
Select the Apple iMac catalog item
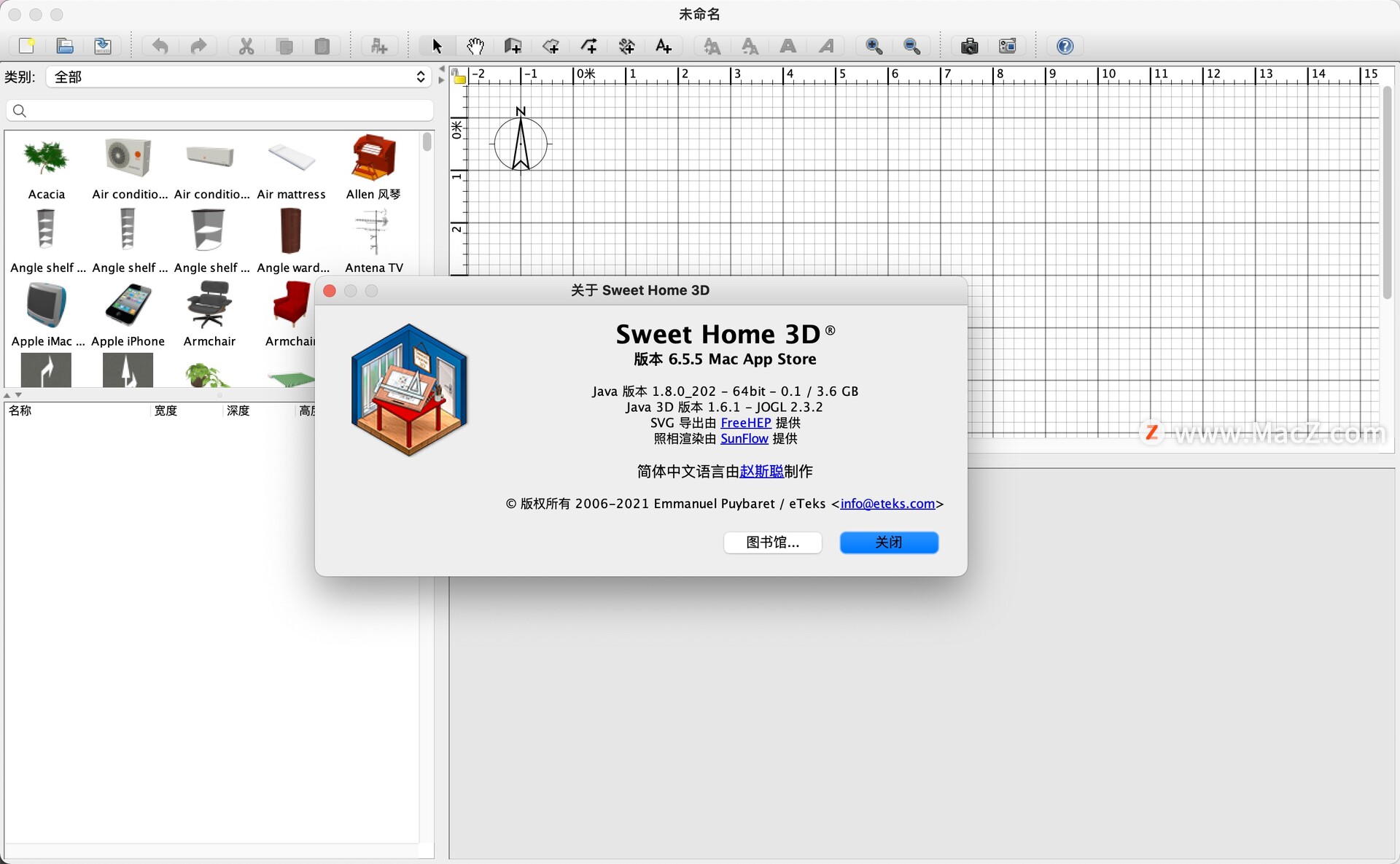click(x=47, y=314)
